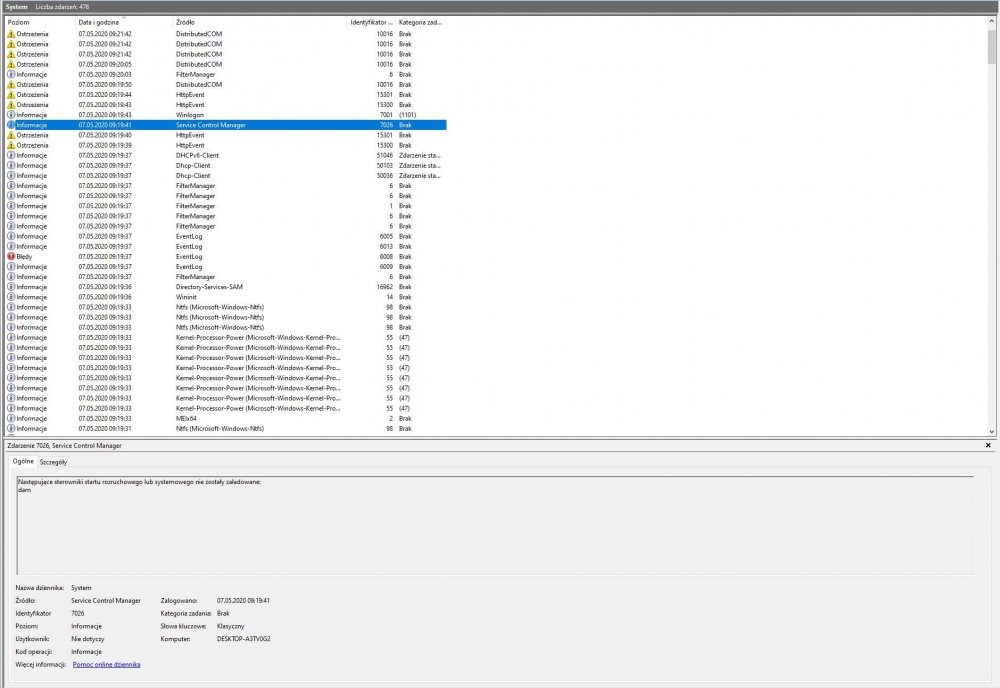Click the info icon of the MEIx64 event
The height and width of the screenshot is (688, 1000).
pyautogui.click(x=10, y=418)
